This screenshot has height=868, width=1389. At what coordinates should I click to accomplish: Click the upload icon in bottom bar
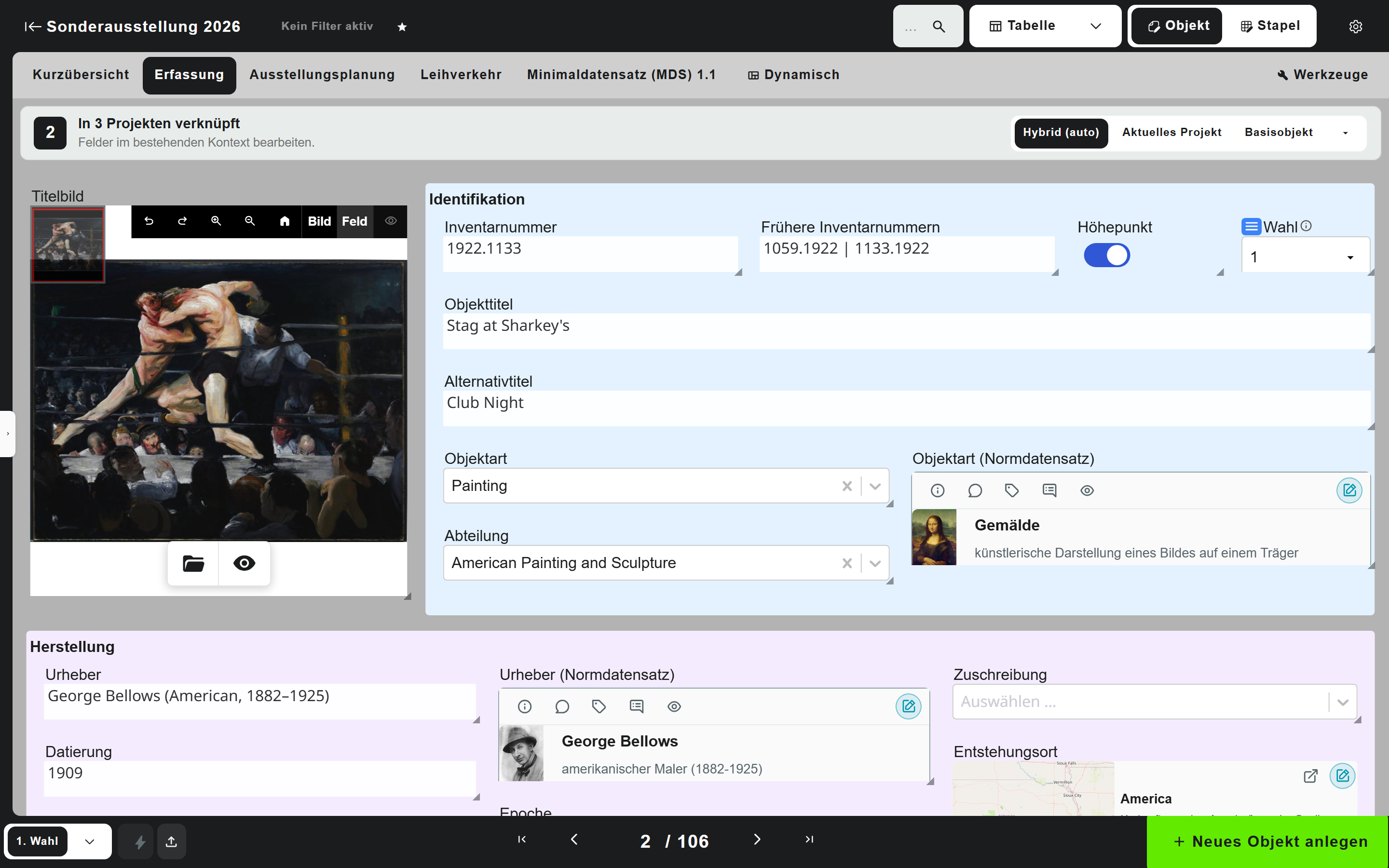click(x=171, y=841)
